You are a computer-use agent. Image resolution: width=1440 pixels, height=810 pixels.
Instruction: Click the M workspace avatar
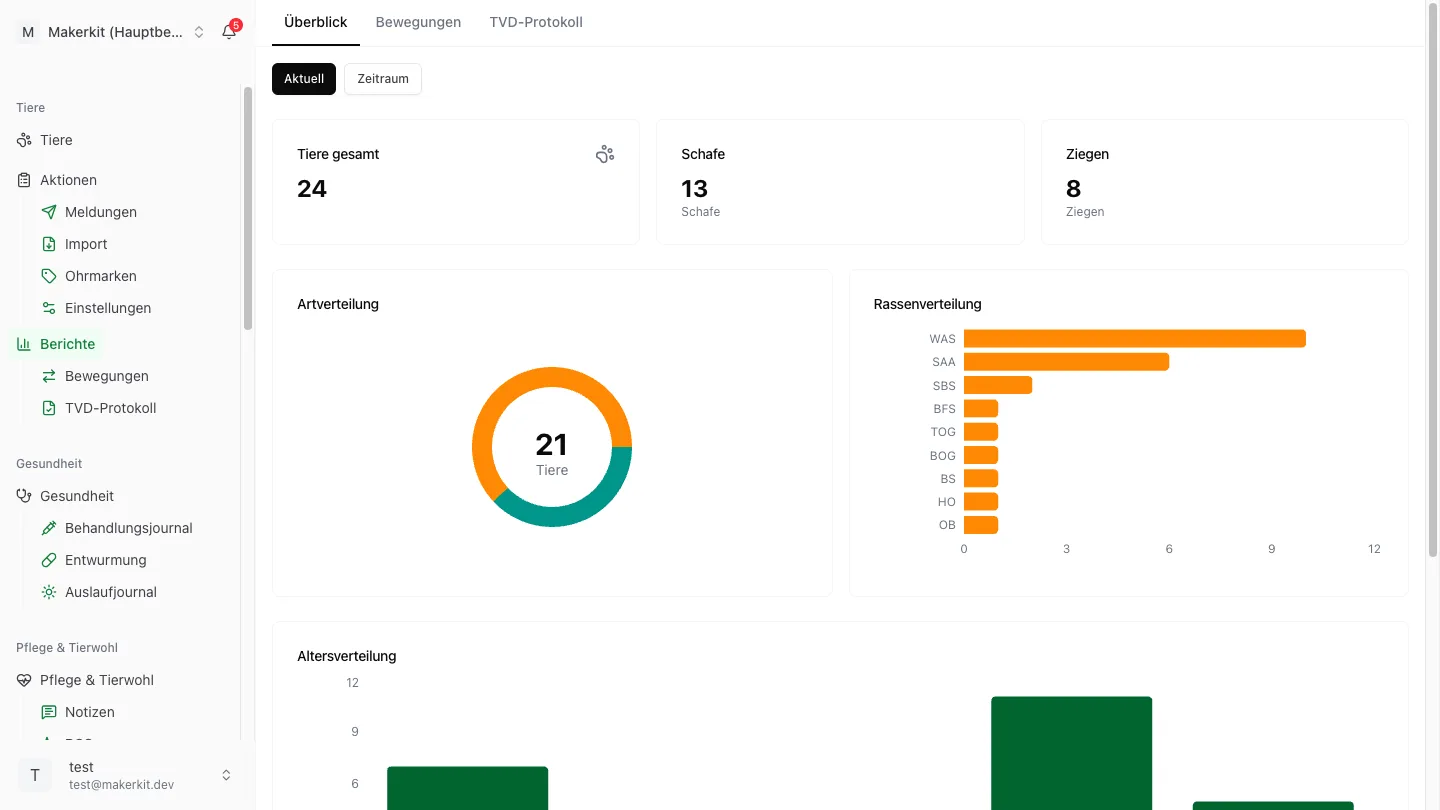point(27,32)
